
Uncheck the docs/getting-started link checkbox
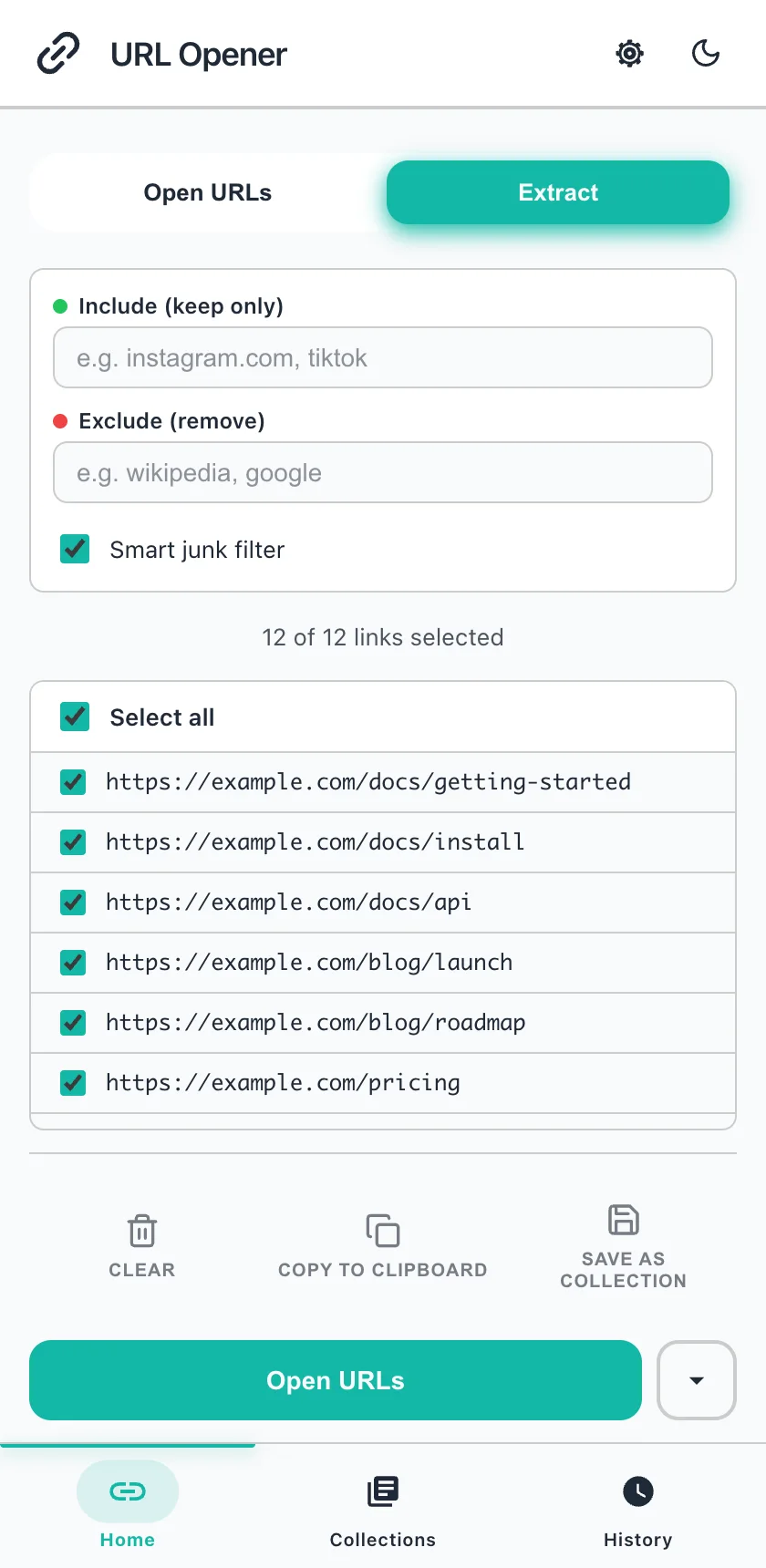[x=73, y=782]
